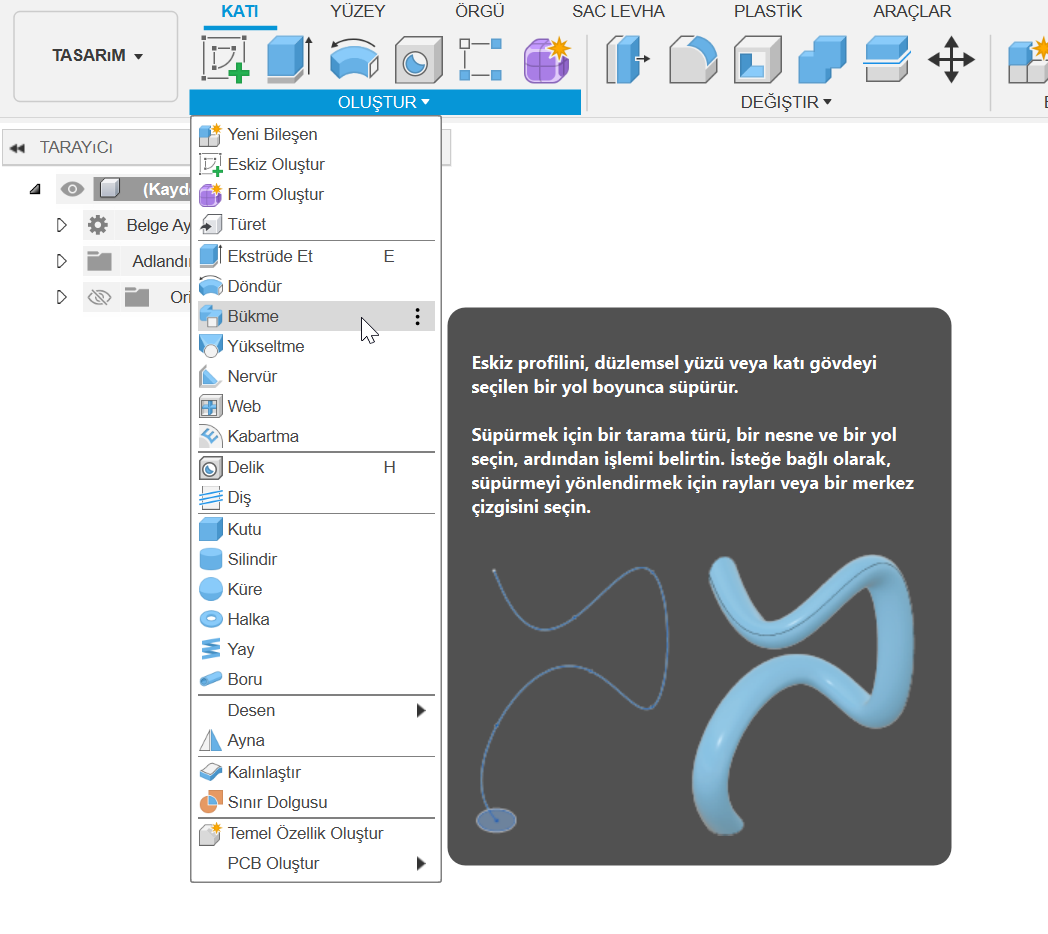Toggle visibility eye of the root document
1048x934 pixels.
pos(71,189)
